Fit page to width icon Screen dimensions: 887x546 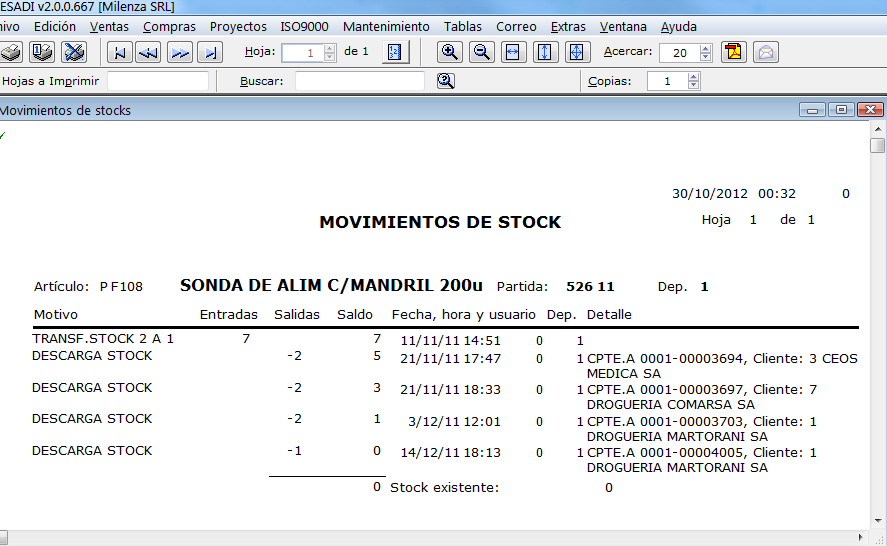coord(513,52)
